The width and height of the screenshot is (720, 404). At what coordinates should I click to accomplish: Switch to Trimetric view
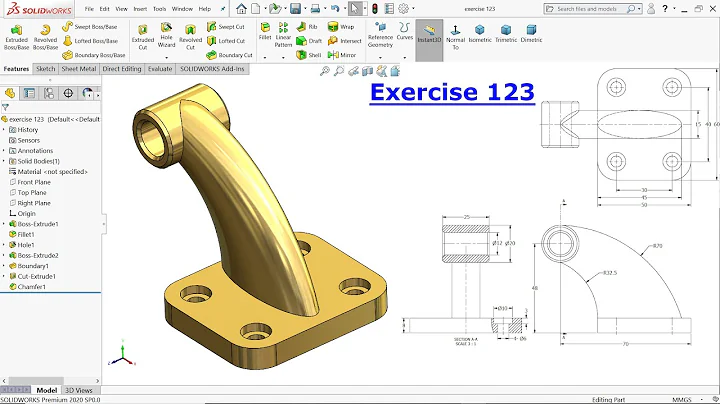[x=506, y=34]
